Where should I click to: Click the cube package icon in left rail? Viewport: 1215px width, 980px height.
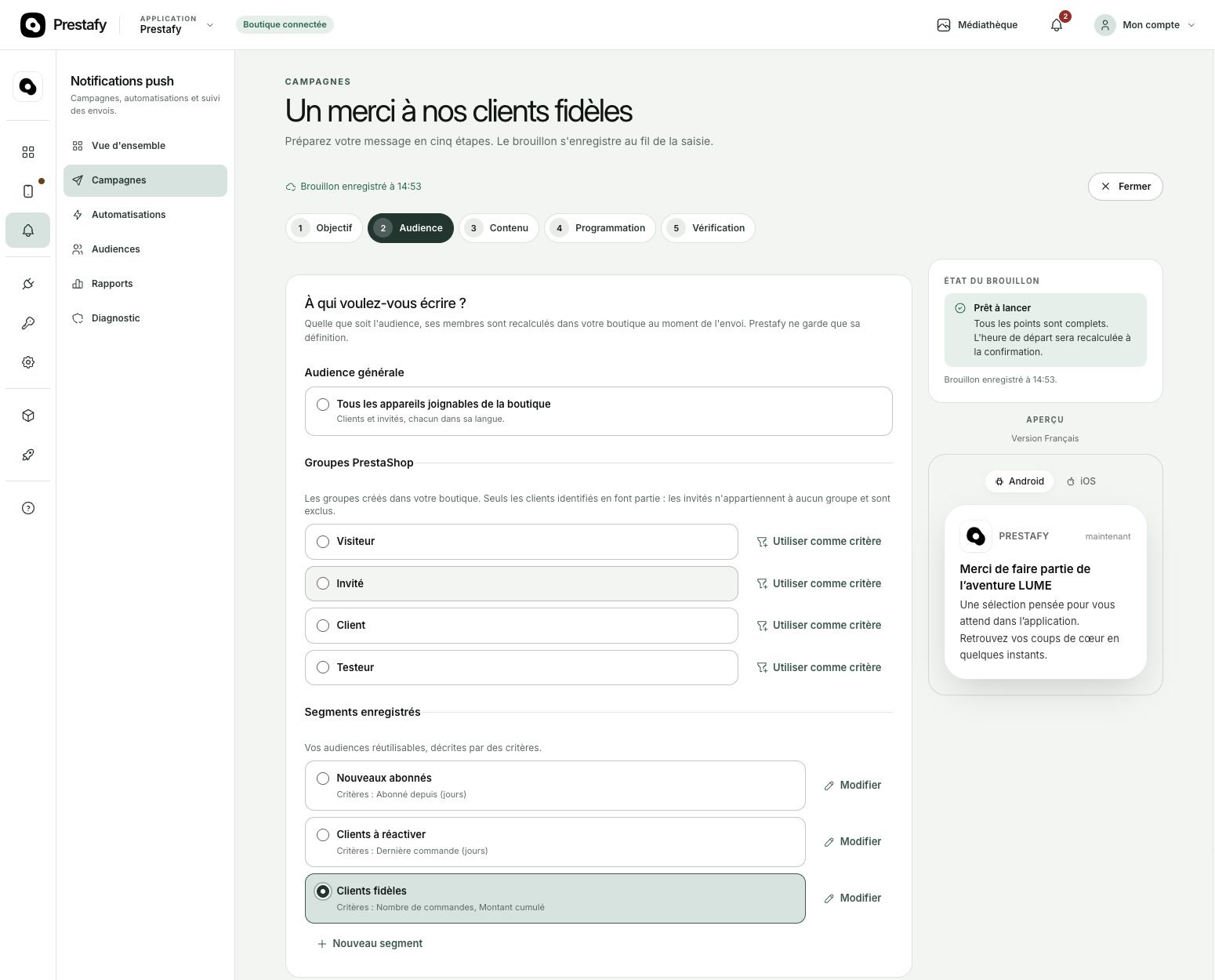coord(28,416)
